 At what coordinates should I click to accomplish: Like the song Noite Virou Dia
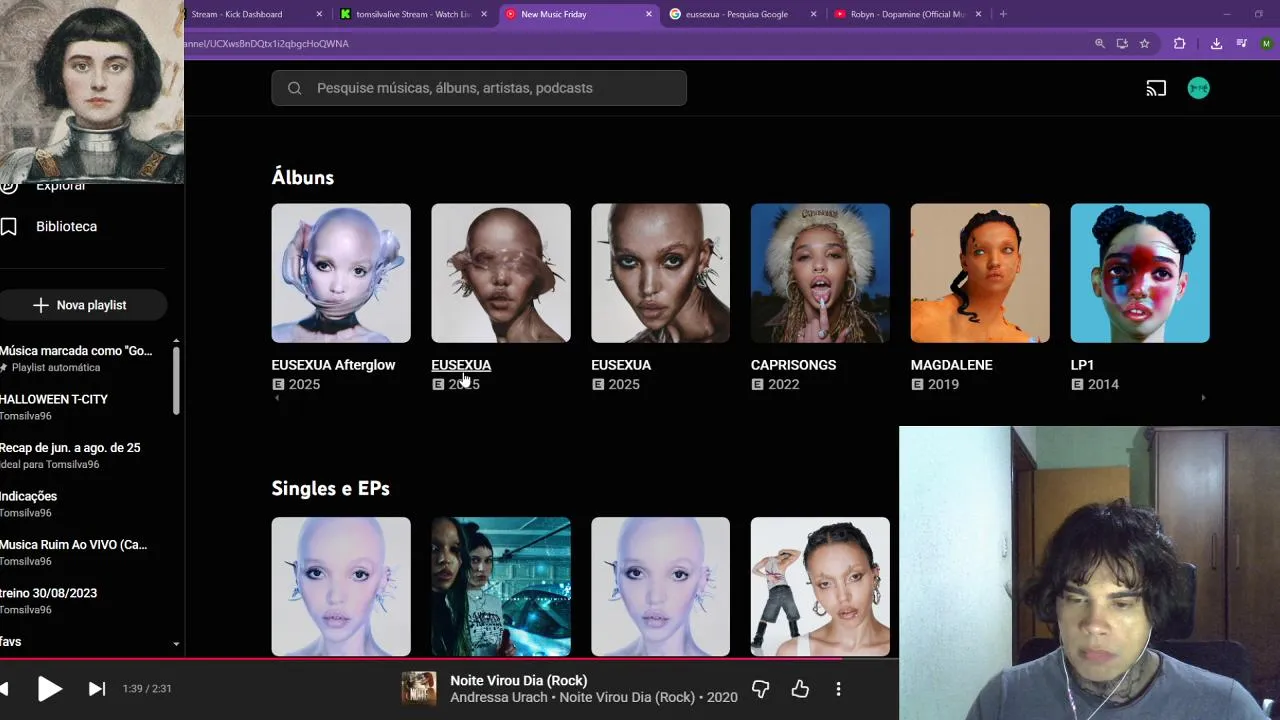(800, 688)
